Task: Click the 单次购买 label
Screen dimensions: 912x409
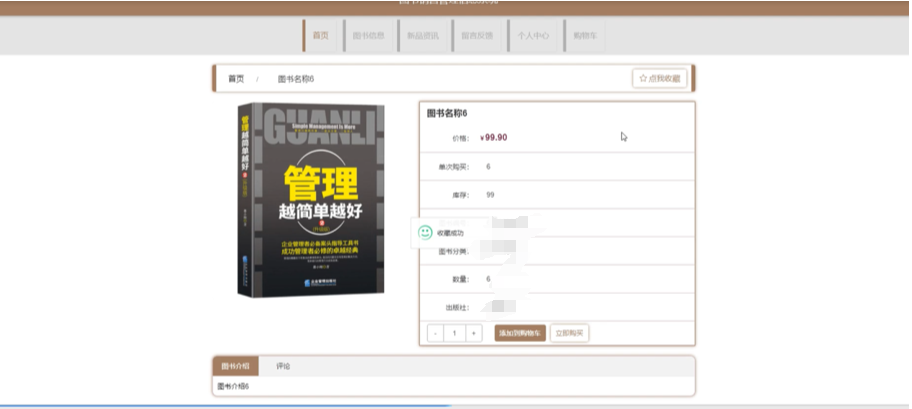Action: [454, 167]
